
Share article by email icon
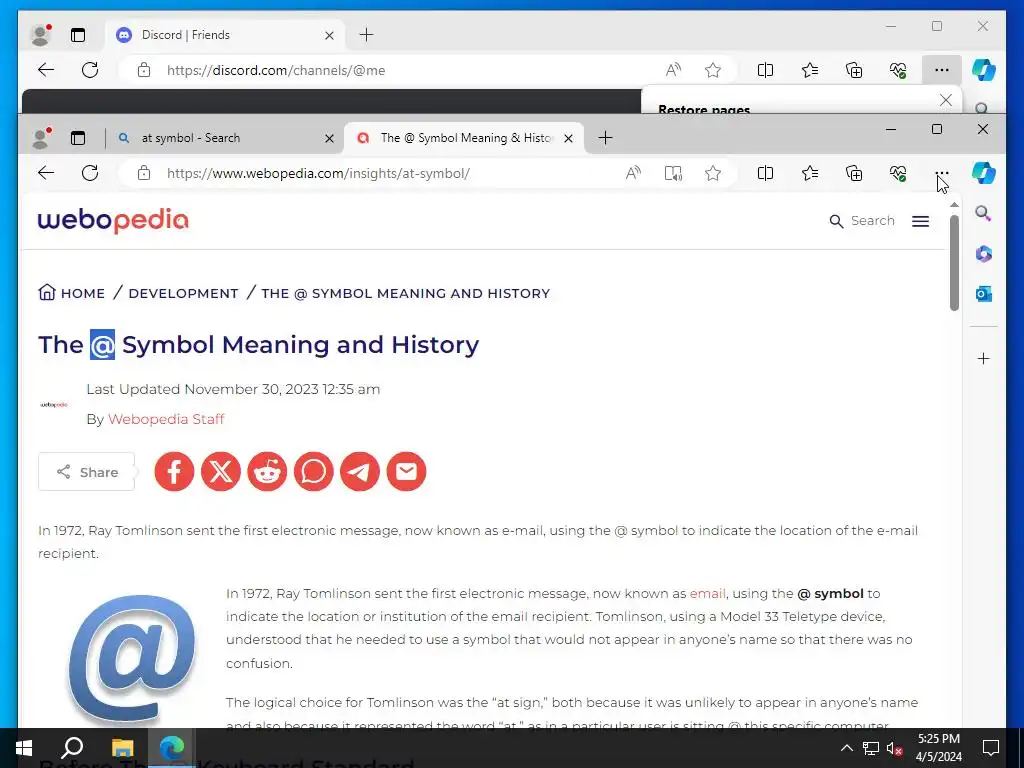406,472
